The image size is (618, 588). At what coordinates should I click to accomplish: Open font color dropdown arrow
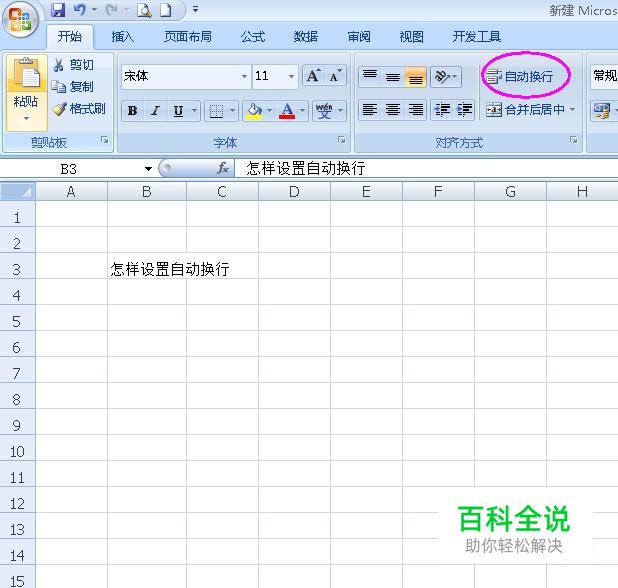(x=303, y=111)
